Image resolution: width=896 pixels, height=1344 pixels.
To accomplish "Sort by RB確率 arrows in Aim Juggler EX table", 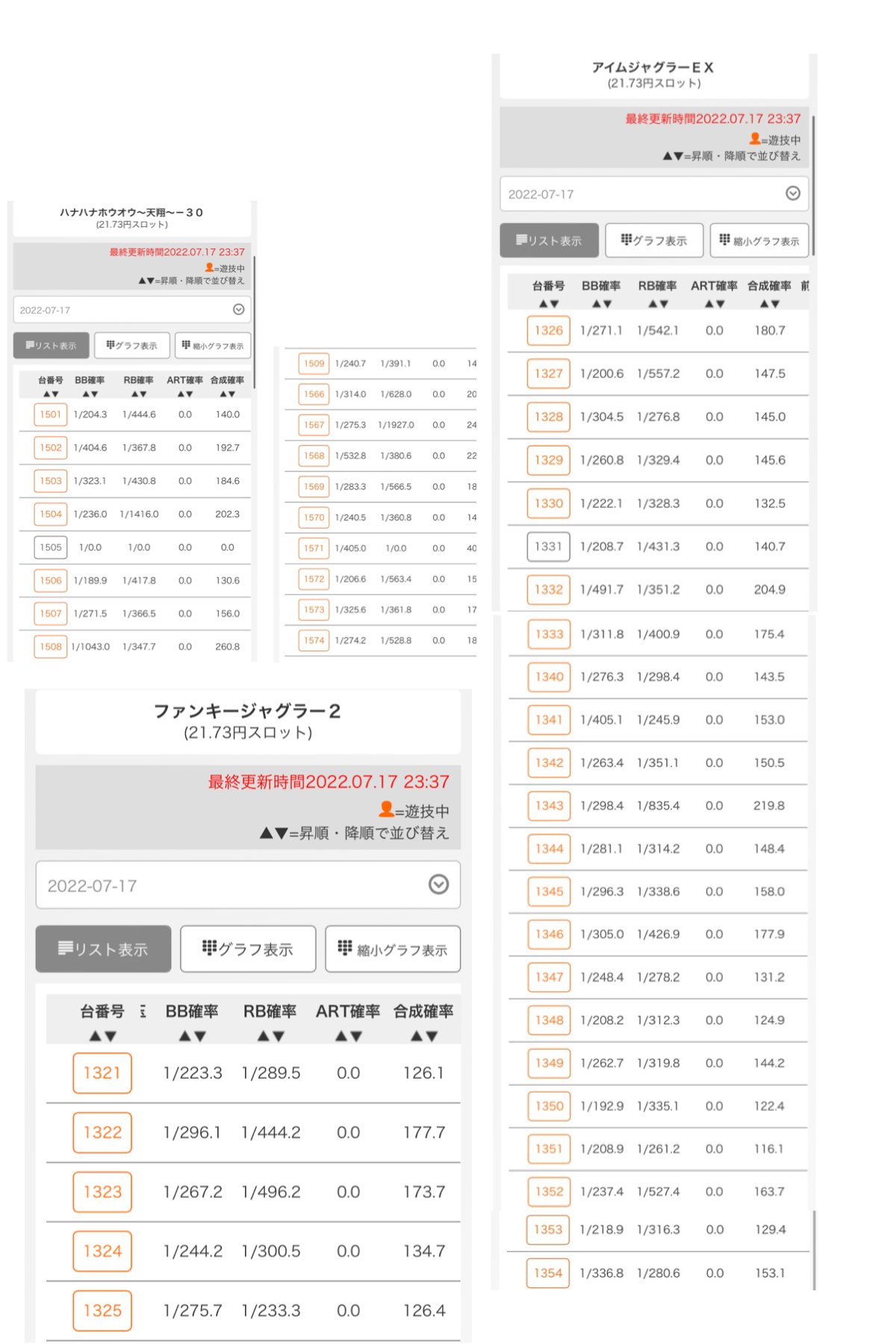I will click(658, 304).
